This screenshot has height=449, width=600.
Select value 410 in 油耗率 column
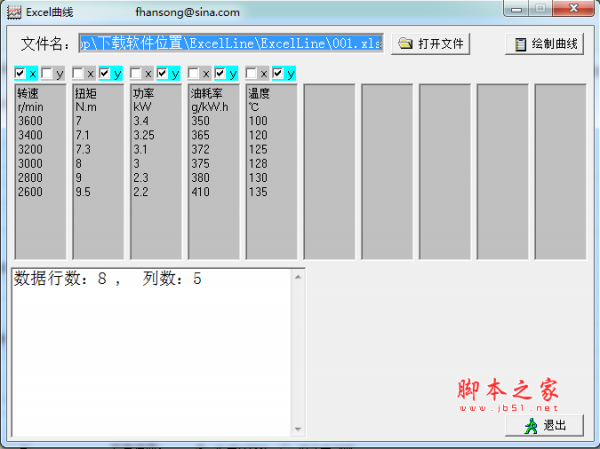(x=201, y=192)
